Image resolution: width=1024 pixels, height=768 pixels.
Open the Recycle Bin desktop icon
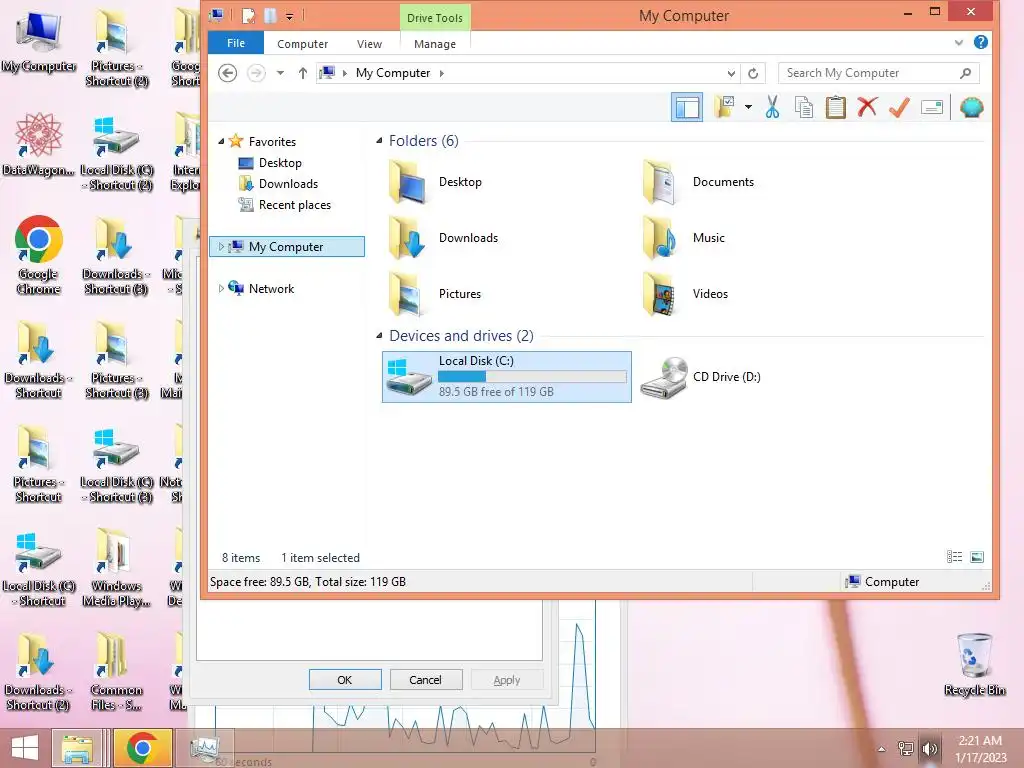click(974, 664)
